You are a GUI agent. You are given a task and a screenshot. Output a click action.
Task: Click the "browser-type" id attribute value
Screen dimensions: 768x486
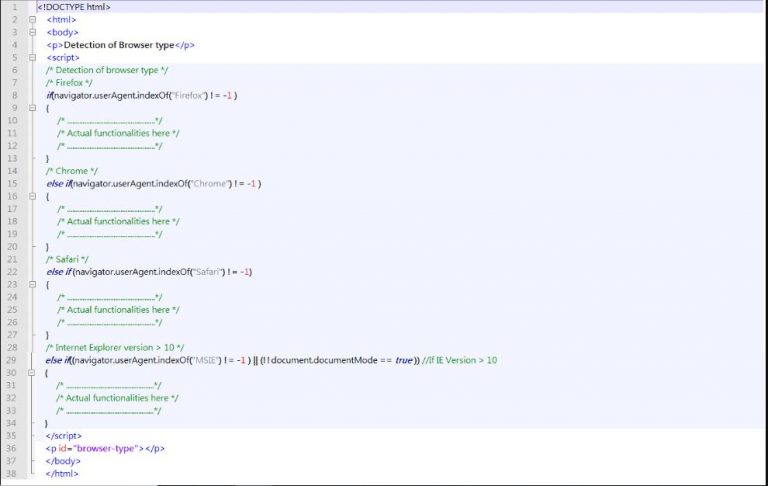coord(106,448)
